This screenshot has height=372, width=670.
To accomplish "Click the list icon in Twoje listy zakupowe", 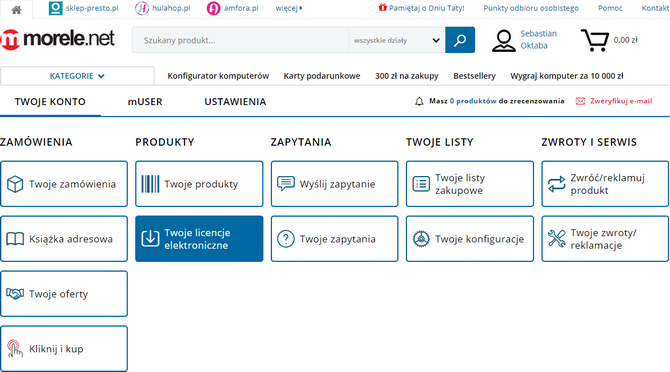I will [421, 184].
